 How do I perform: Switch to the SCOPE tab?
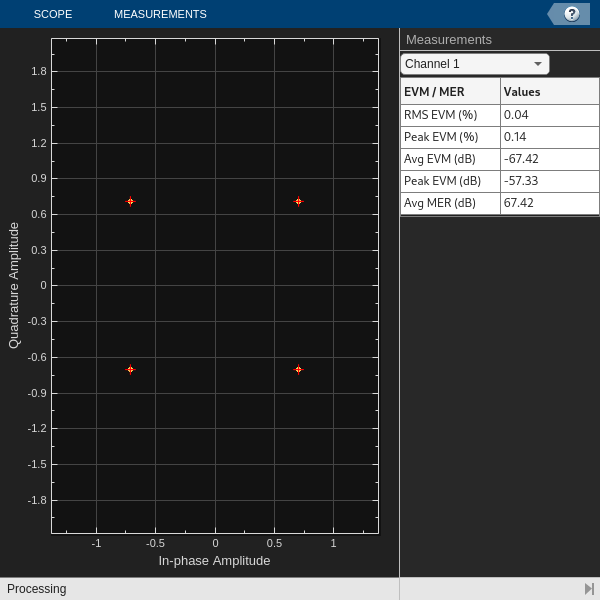click(52, 14)
